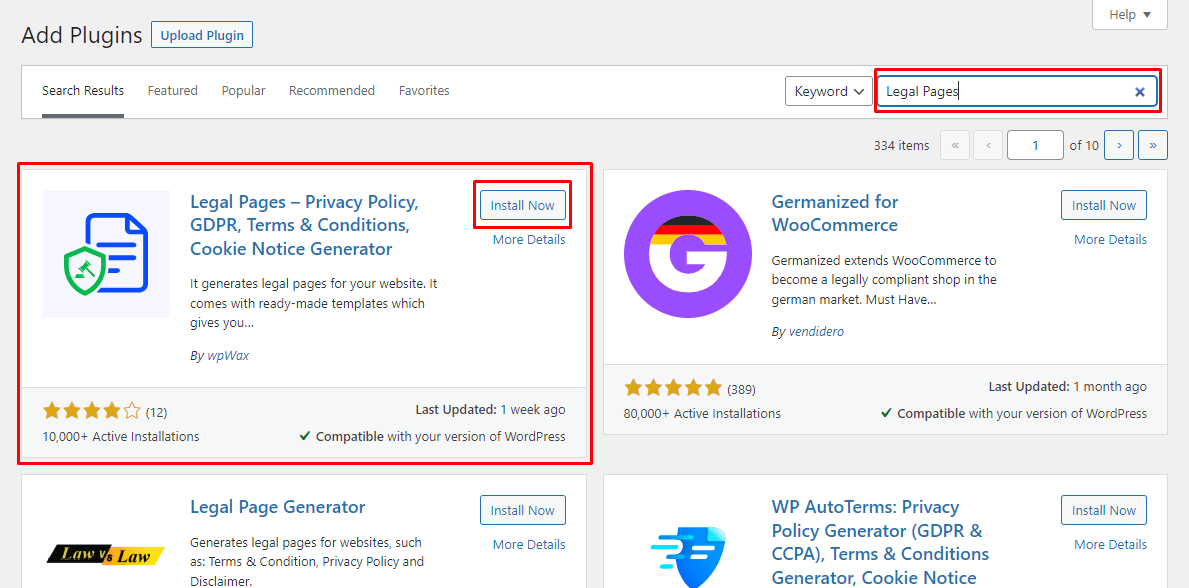Image resolution: width=1189 pixels, height=588 pixels.
Task: Open the Keyword search type dropdown
Action: (x=829, y=91)
